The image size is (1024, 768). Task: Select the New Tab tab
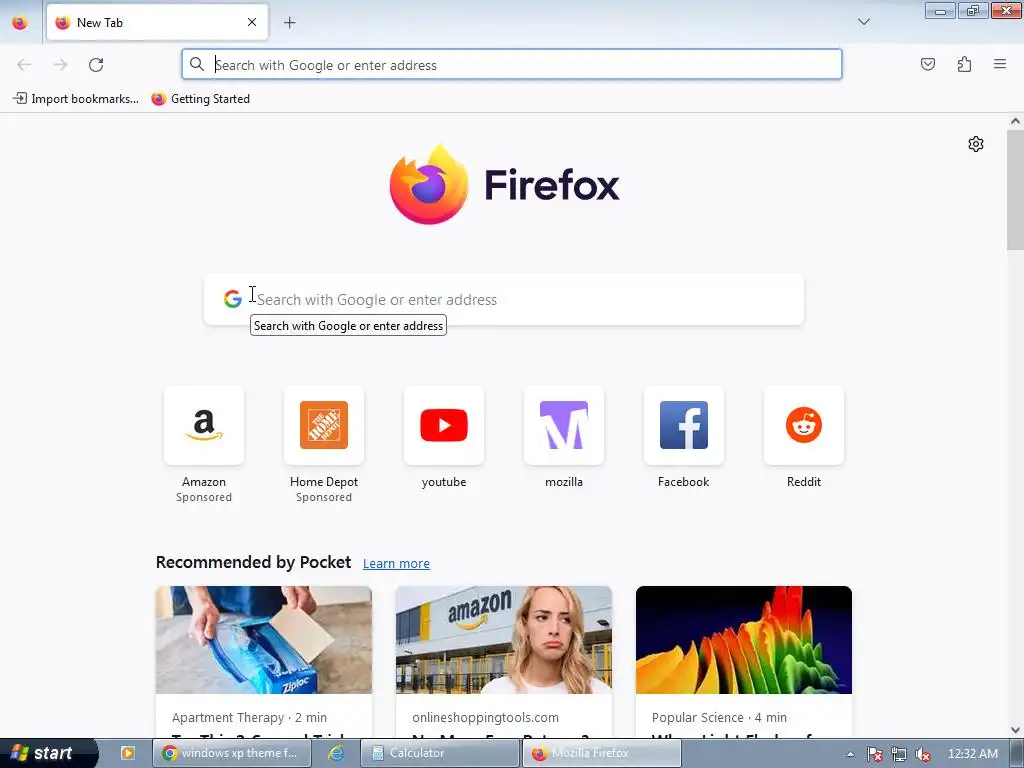(157, 22)
